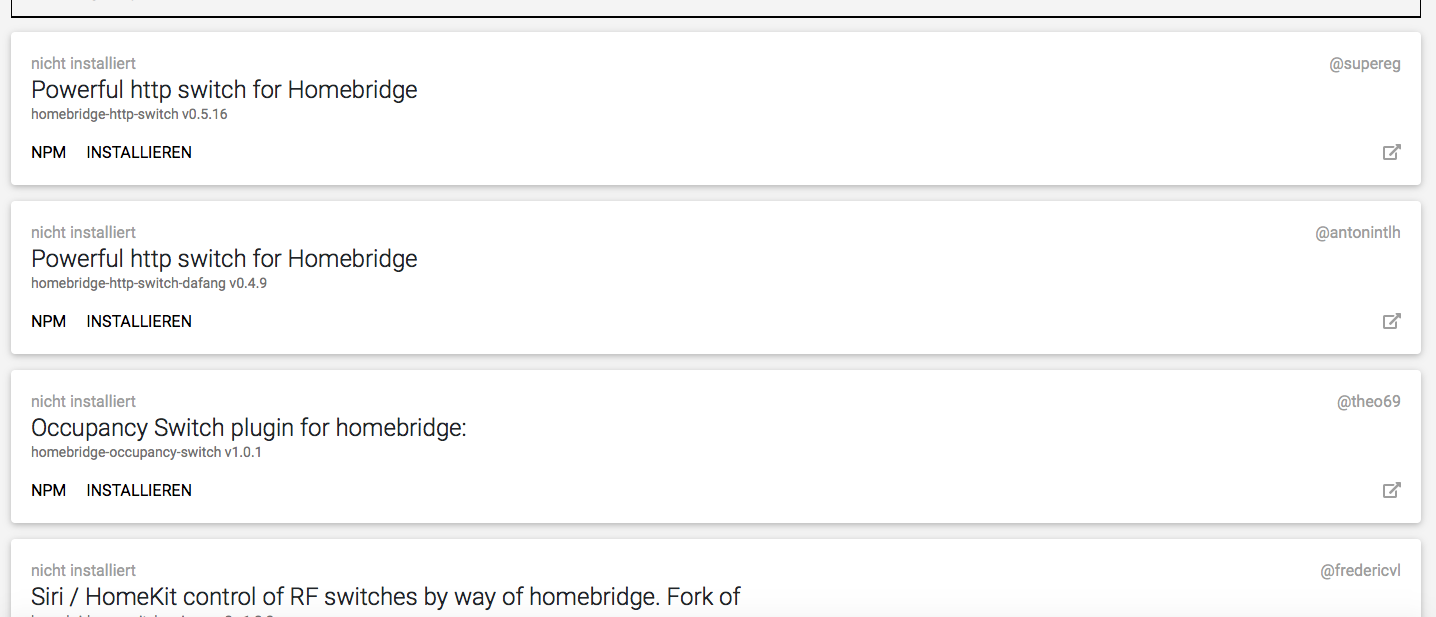
Task: Click NPM button for homebridge-http-switch-dafang
Action: (x=48, y=322)
